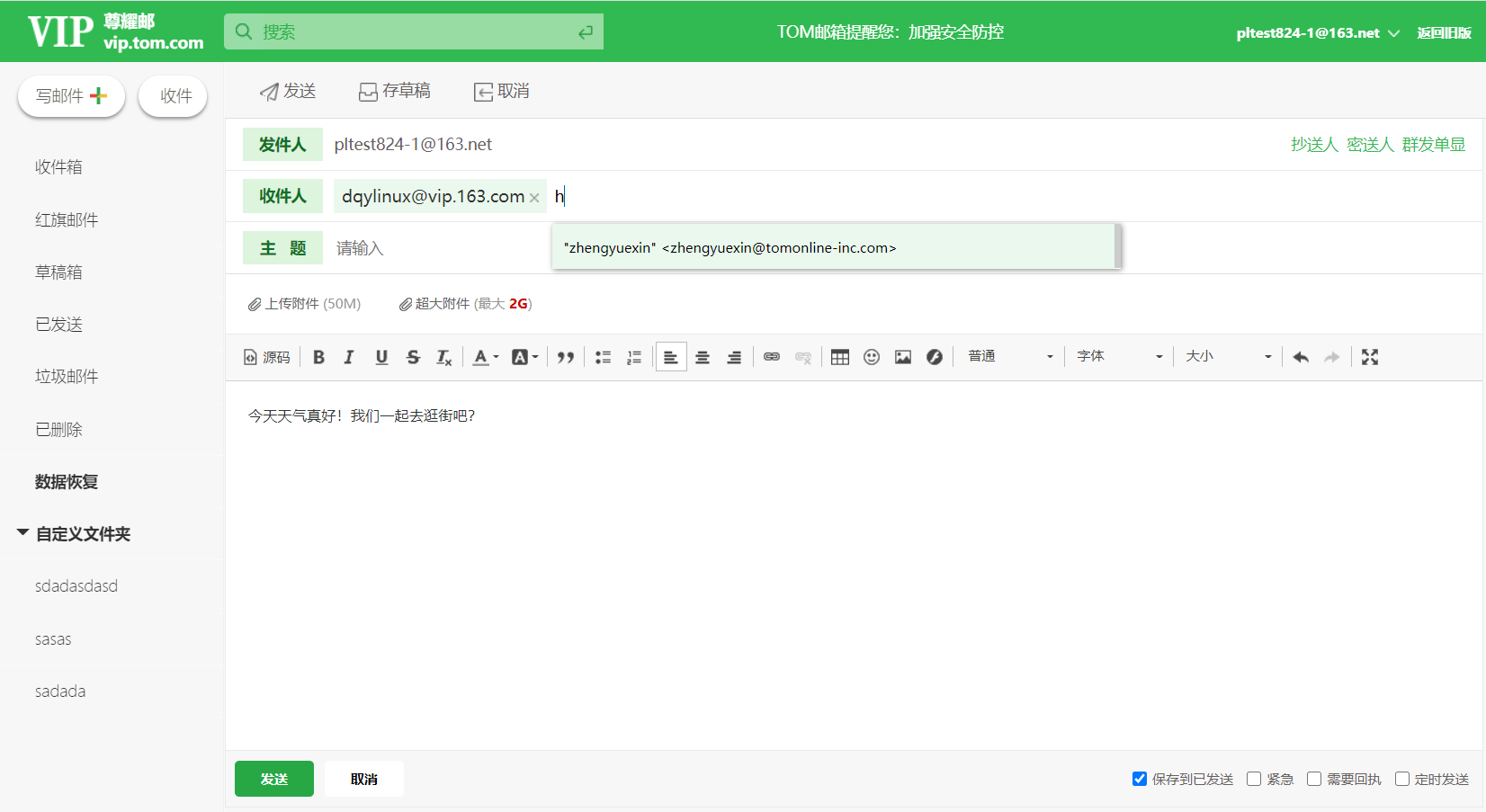This screenshot has height=812, width=1486.
Task: Insert a table using the table icon
Action: [839, 356]
